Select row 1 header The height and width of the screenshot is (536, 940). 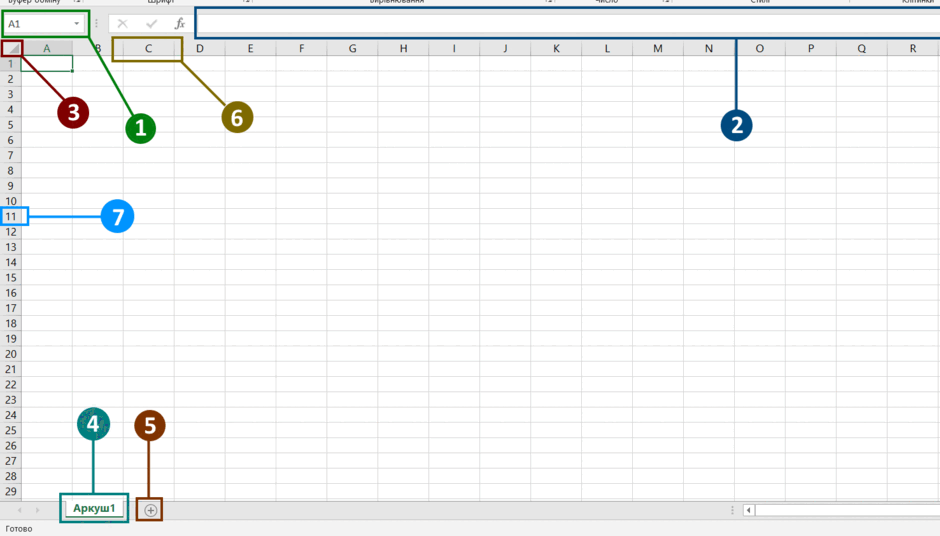(11, 64)
